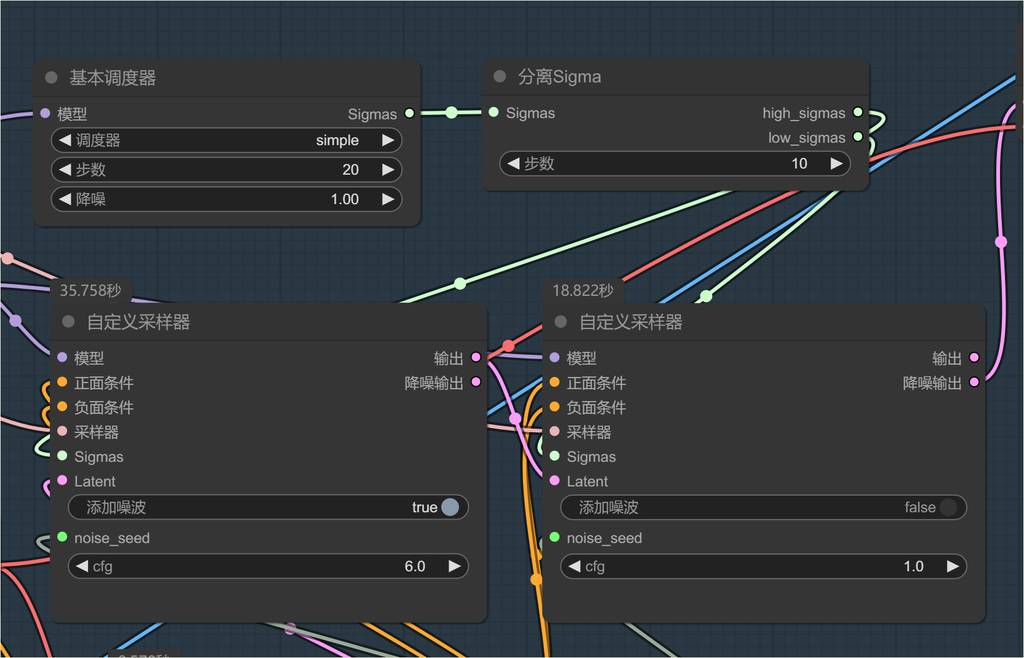Enable the 添加噪波 toggle currently set to false
Viewport: 1024px width, 658px height.
(947, 507)
